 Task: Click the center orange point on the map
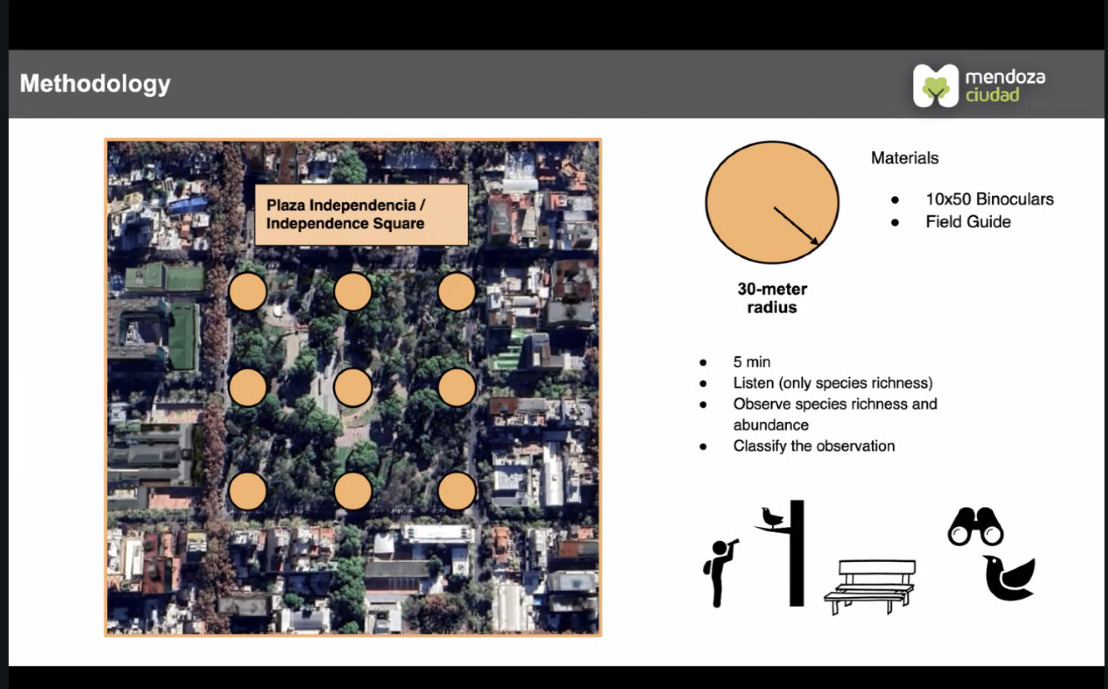[352, 388]
